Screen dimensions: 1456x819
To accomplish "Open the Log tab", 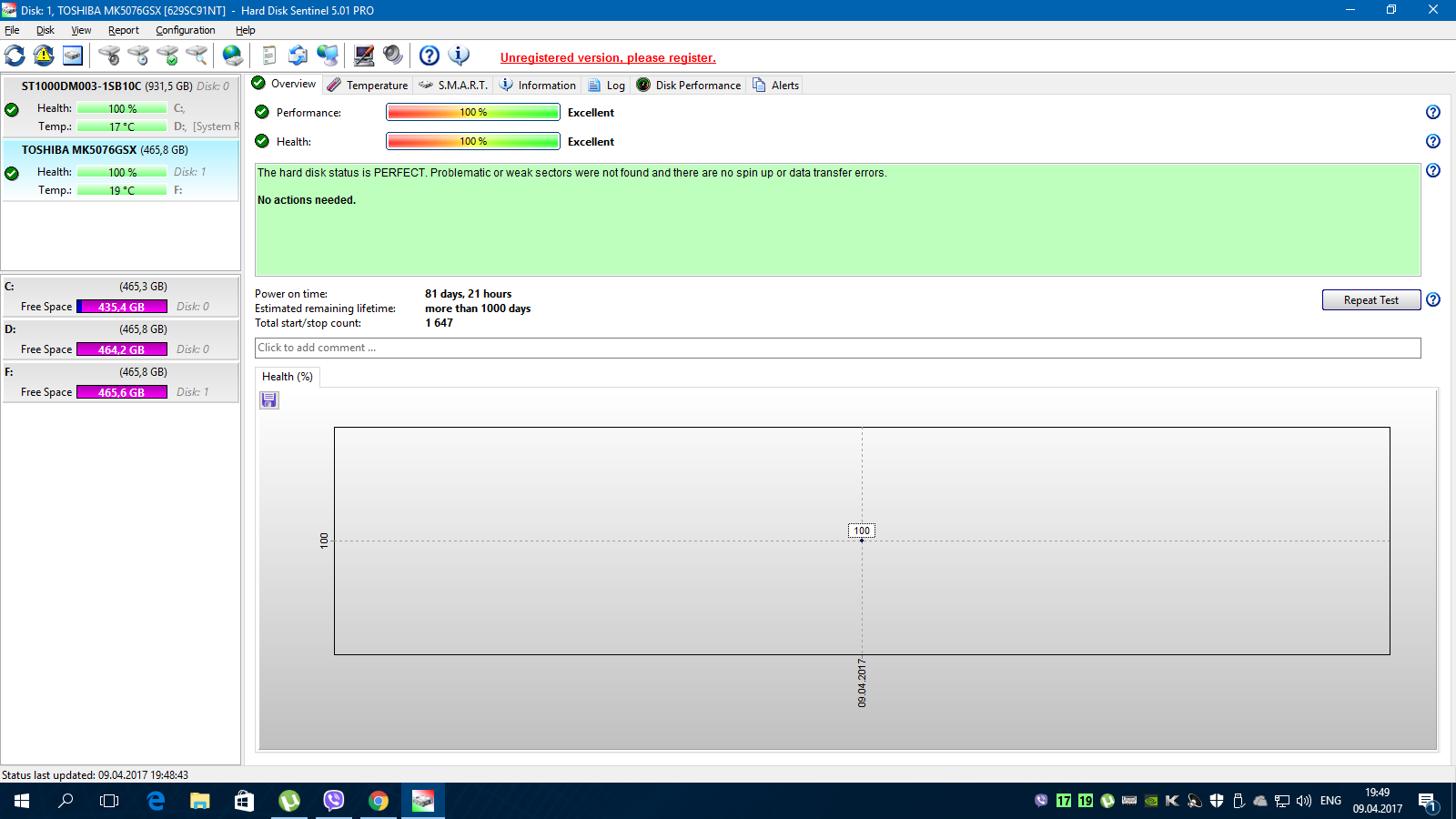I will click(x=607, y=86).
